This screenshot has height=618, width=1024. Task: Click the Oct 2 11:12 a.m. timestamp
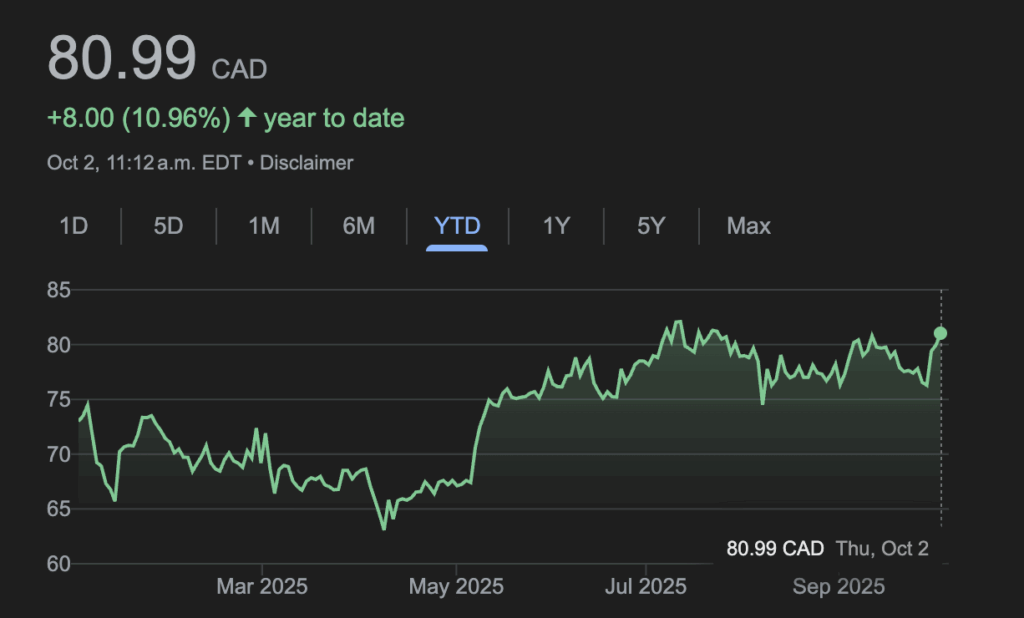pos(144,162)
